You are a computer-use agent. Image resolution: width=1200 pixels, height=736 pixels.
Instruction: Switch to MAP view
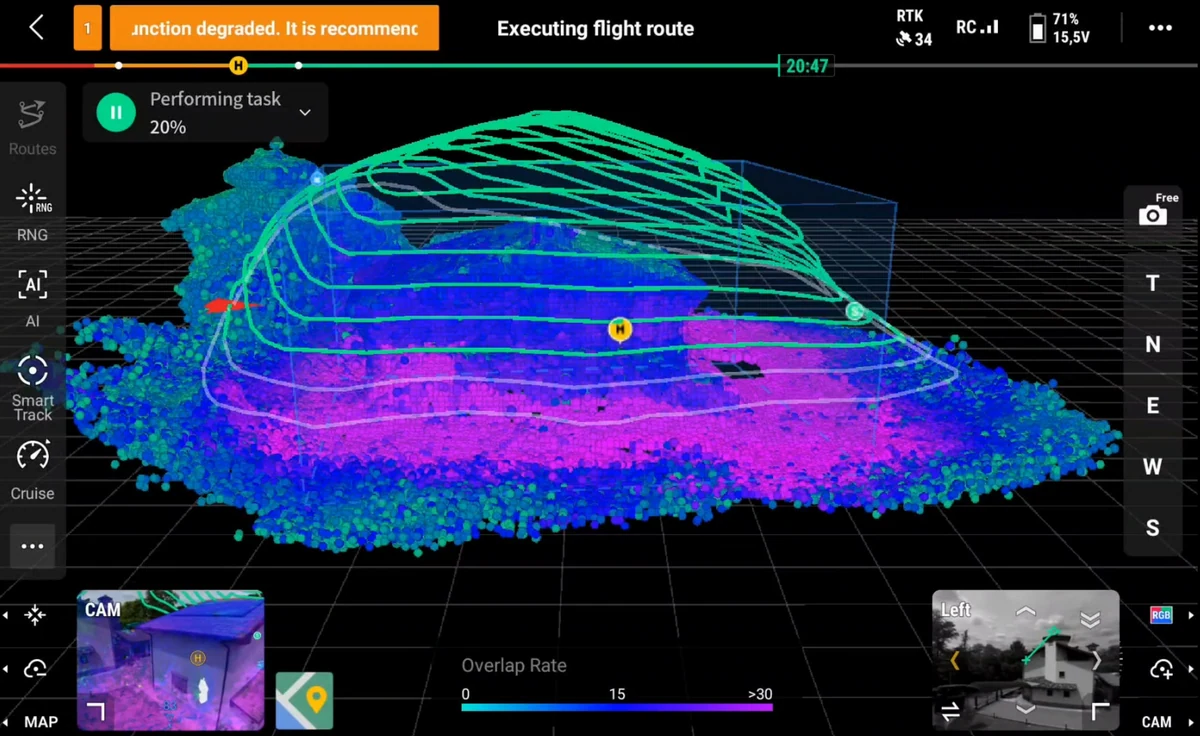[x=40, y=721]
